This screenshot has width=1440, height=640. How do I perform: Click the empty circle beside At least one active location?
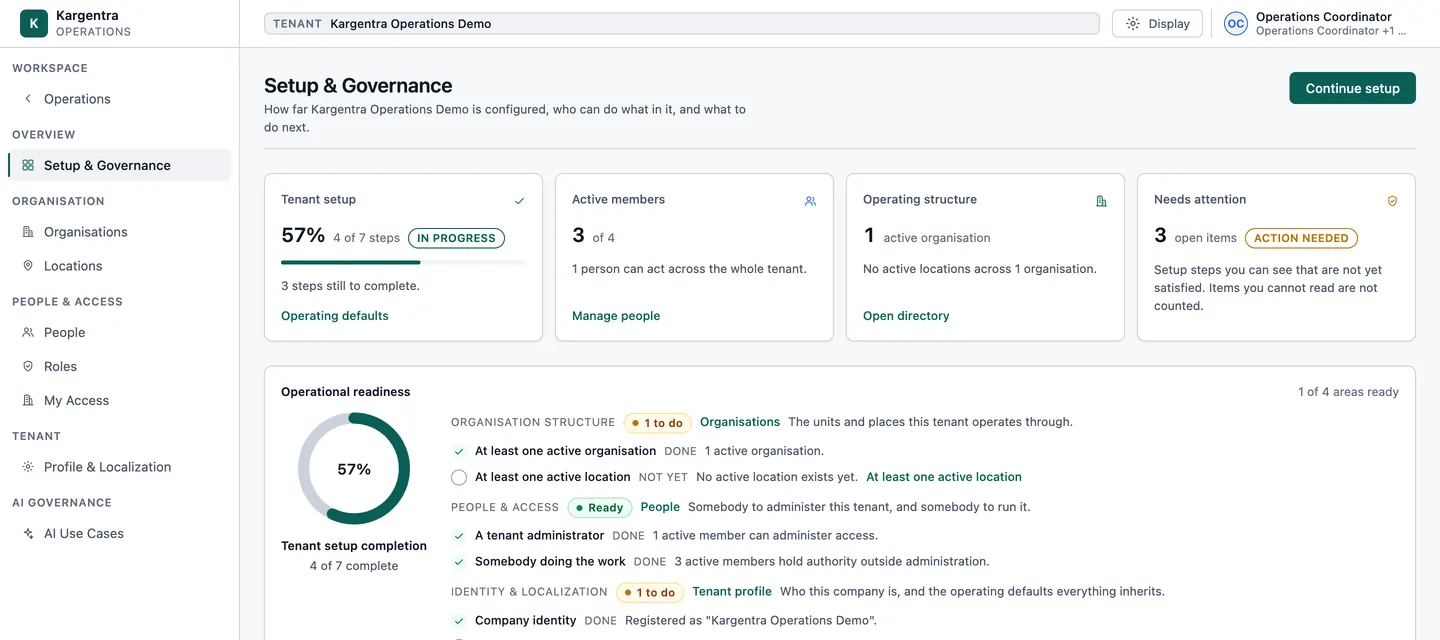pyautogui.click(x=459, y=477)
